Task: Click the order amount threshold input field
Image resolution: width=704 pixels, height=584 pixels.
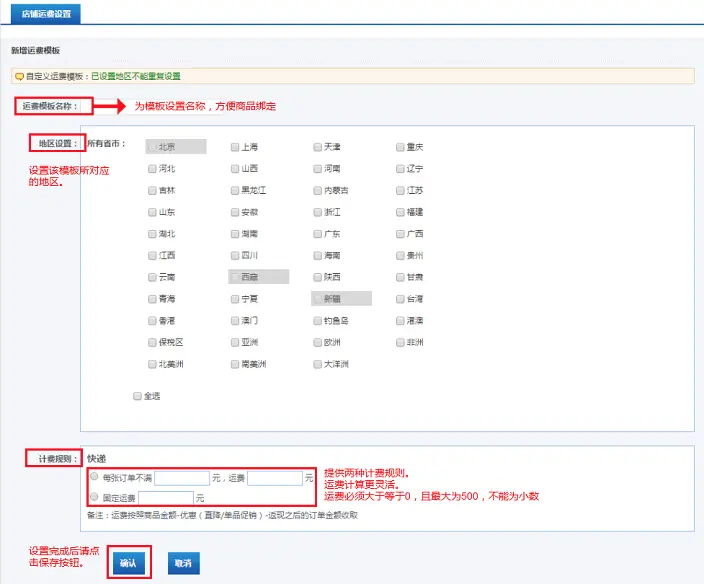Action: (181, 478)
